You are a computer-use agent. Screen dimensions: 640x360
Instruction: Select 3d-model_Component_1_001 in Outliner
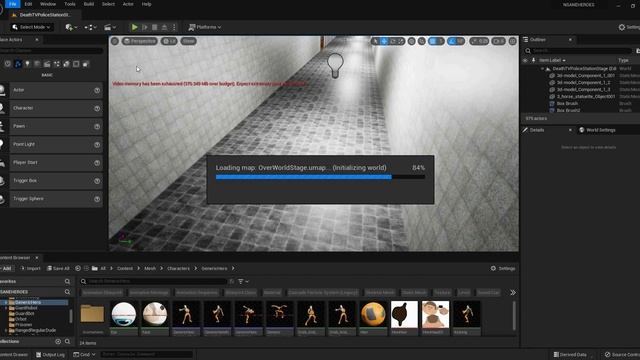(585, 76)
